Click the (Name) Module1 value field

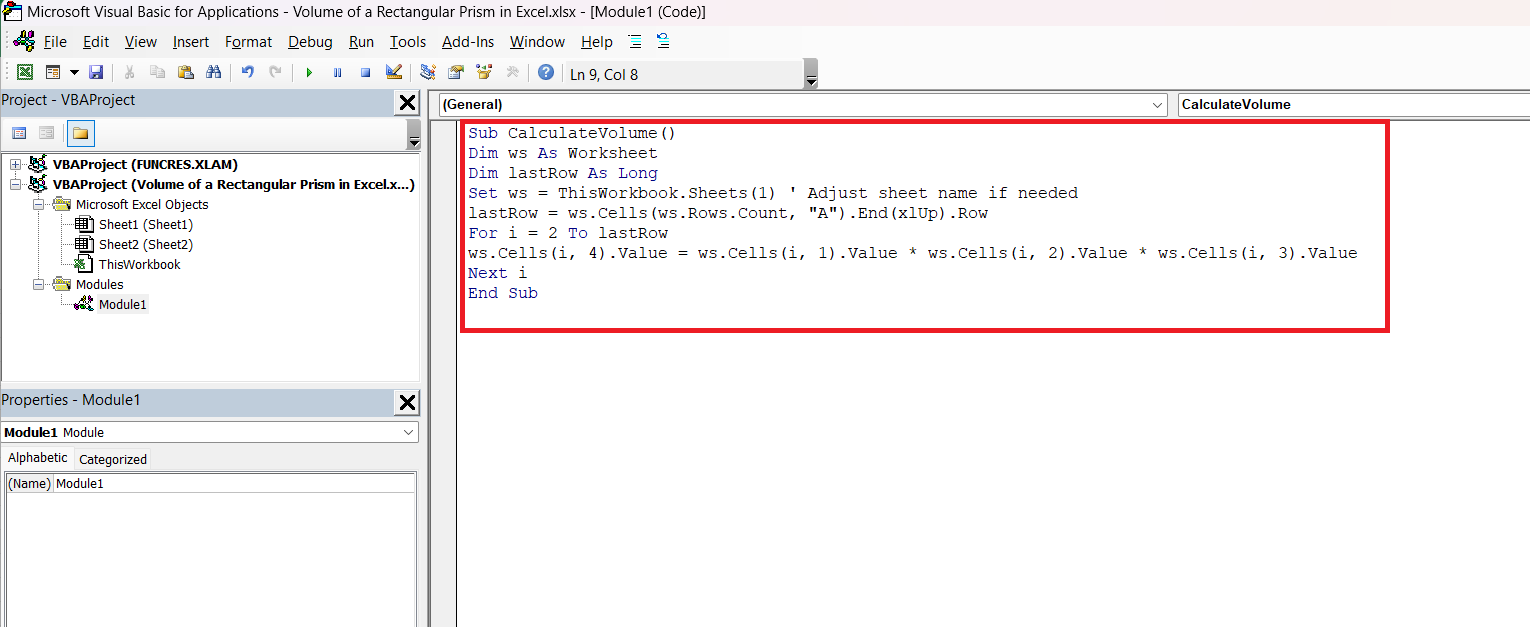point(234,483)
